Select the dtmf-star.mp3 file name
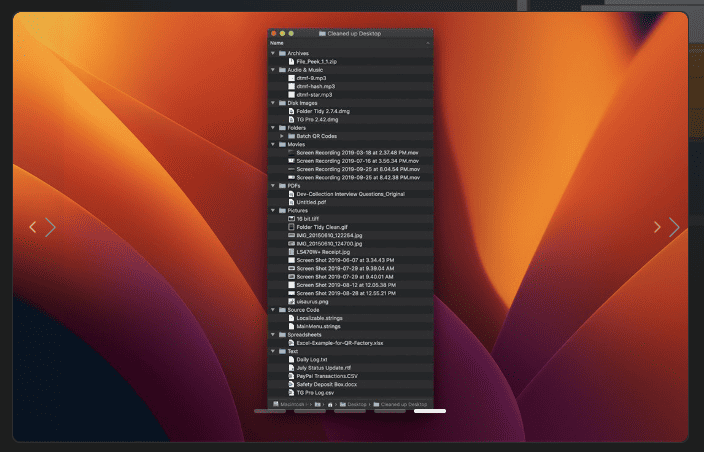 coord(314,95)
